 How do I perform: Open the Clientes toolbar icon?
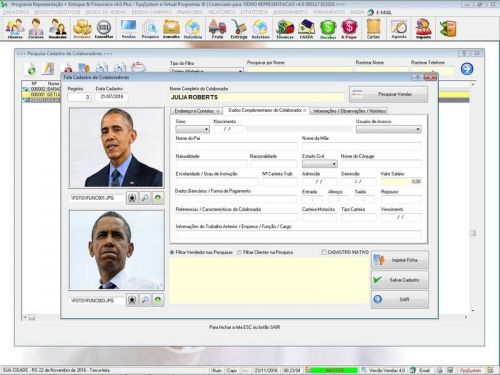(x=15, y=29)
